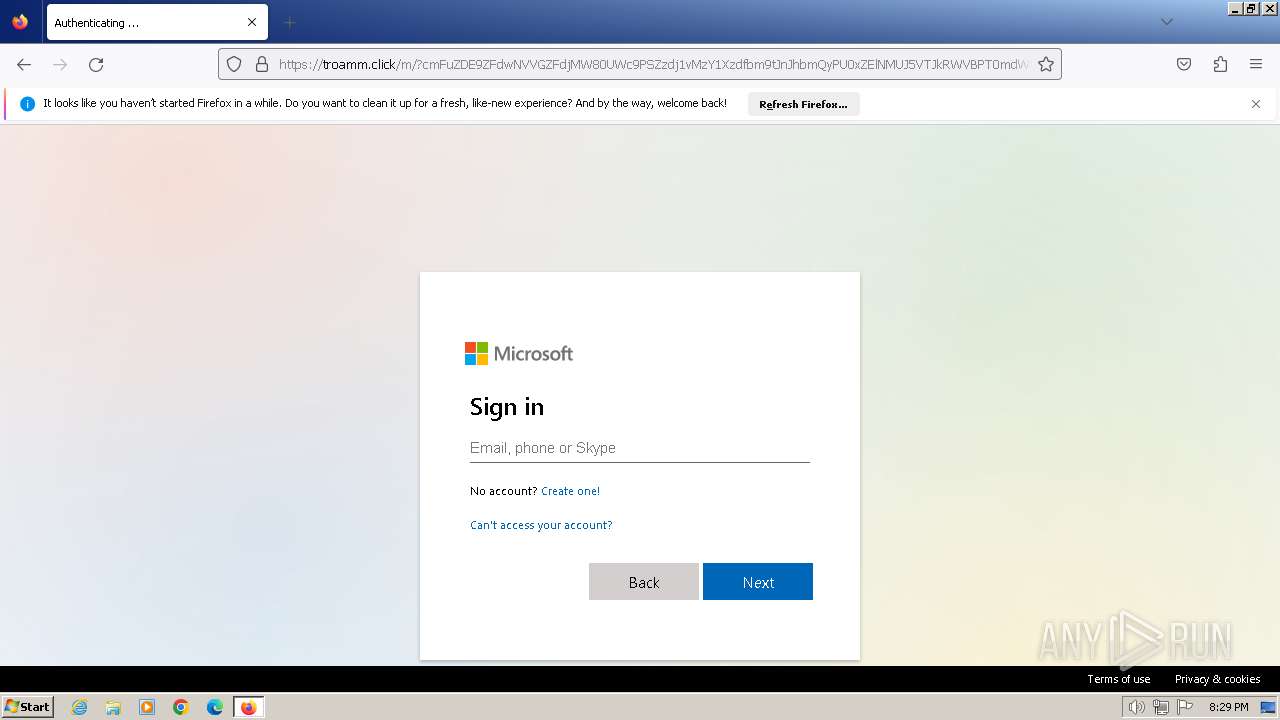Dismiss the Firefox notification bar
1280x720 pixels.
tap(1256, 104)
